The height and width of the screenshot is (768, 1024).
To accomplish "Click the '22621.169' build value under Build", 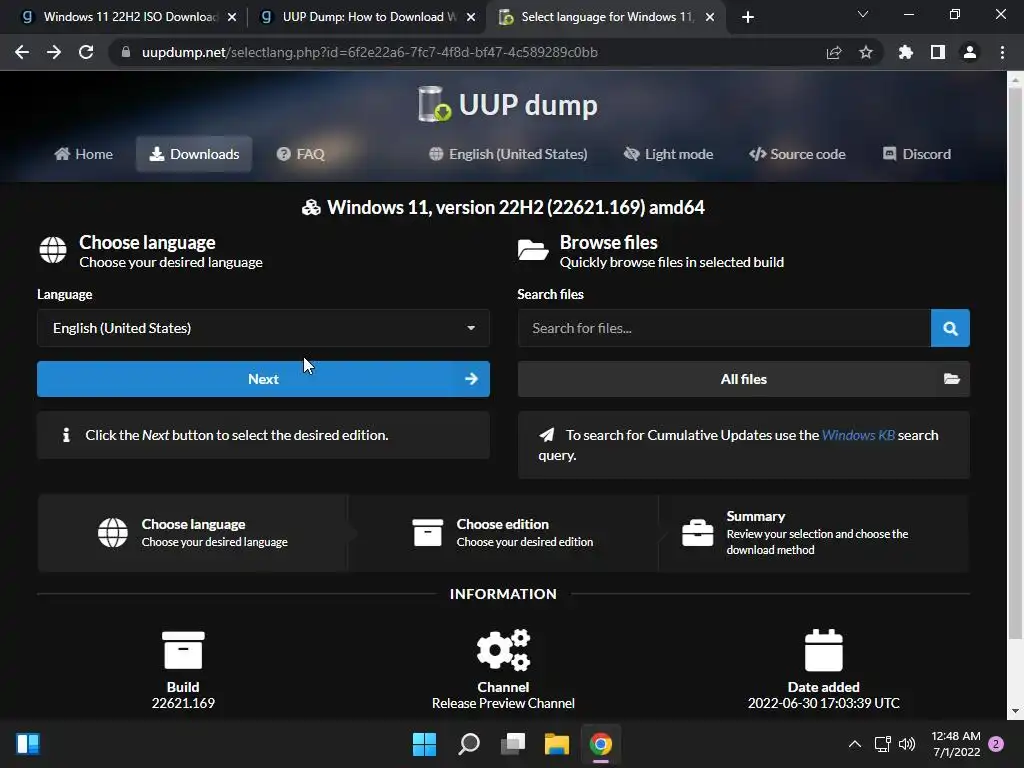I will coord(183,703).
